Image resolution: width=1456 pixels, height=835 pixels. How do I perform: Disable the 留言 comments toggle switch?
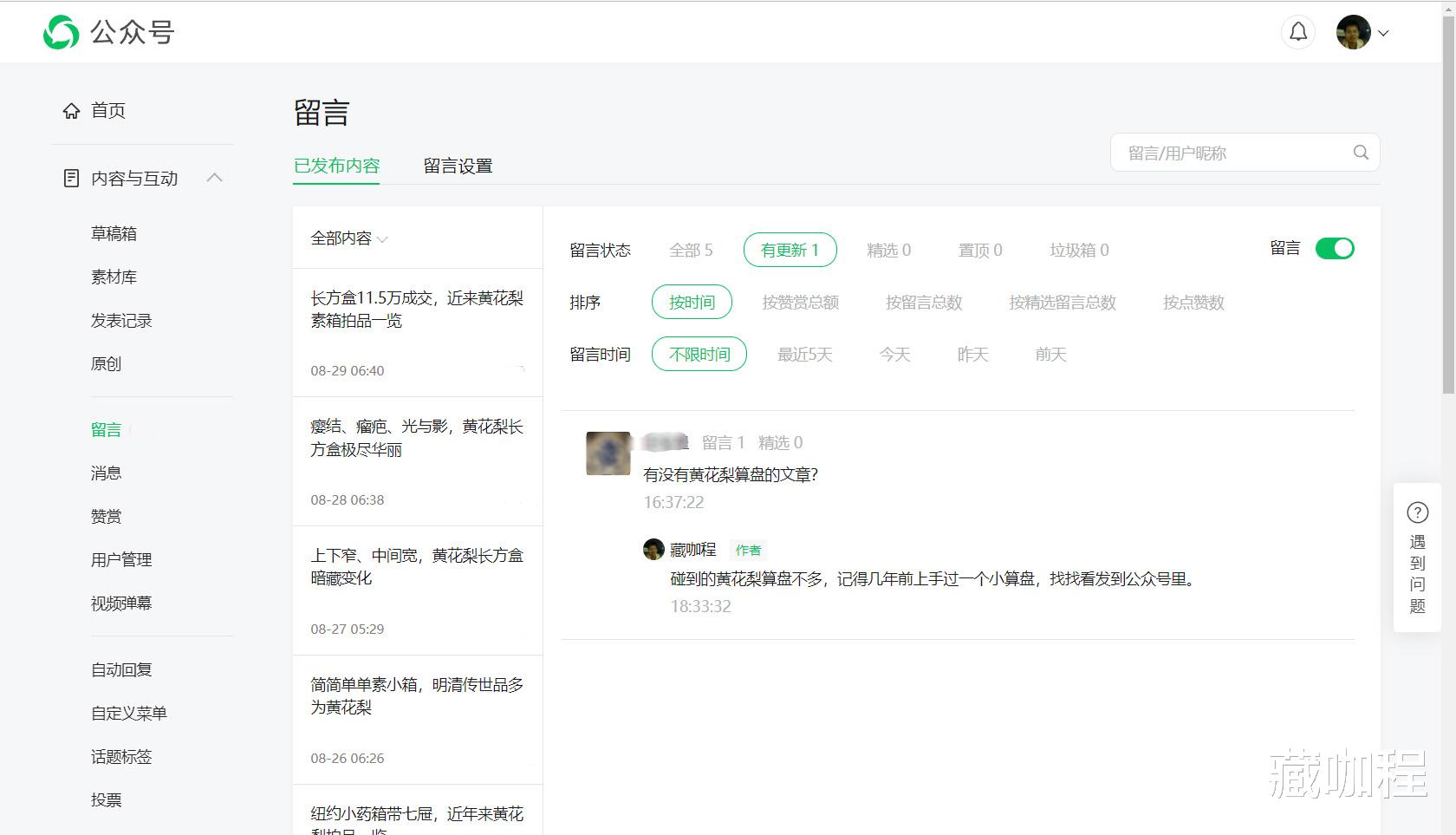point(1335,248)
